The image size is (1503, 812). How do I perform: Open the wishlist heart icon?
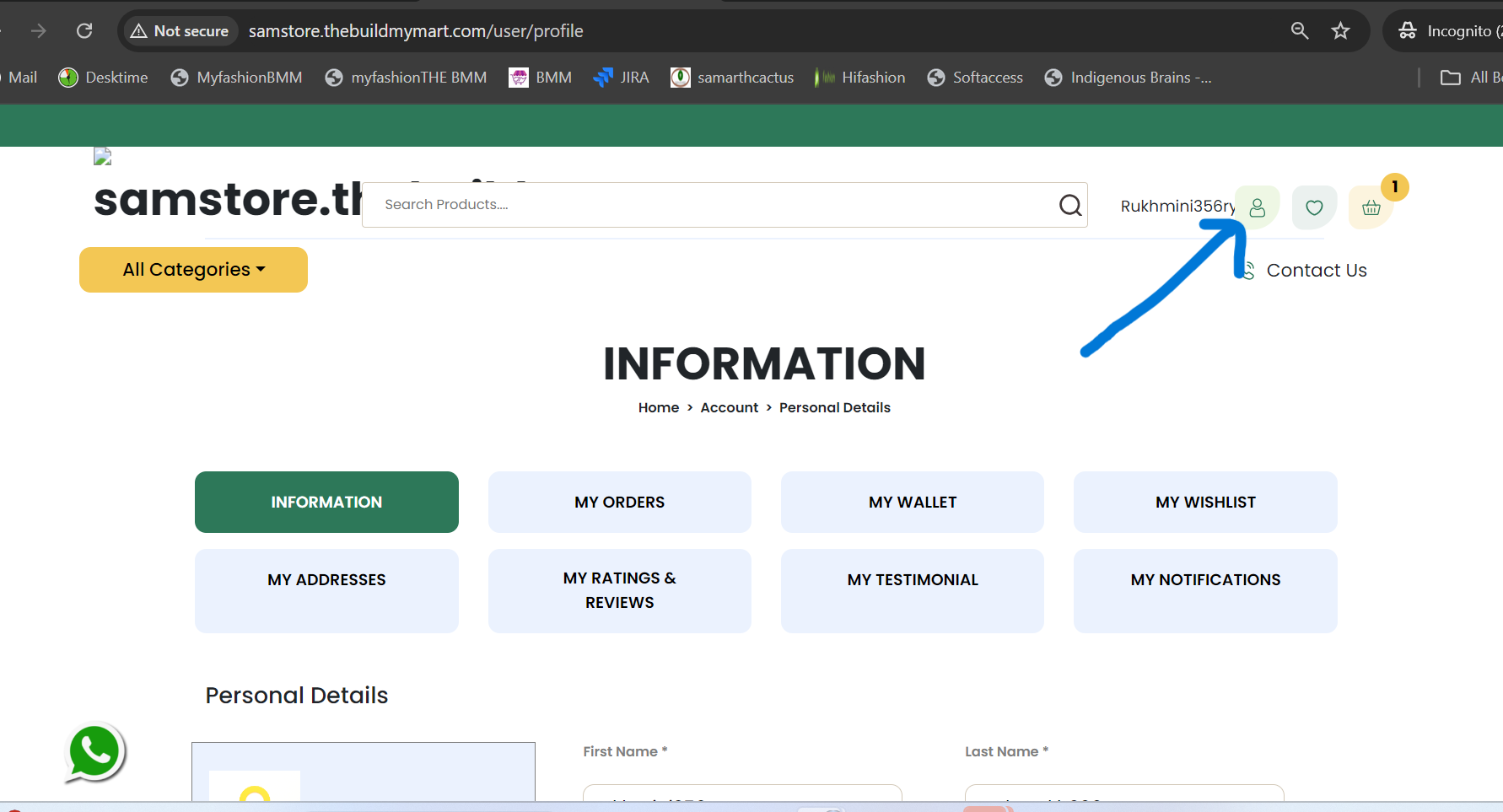point(1314,207)
